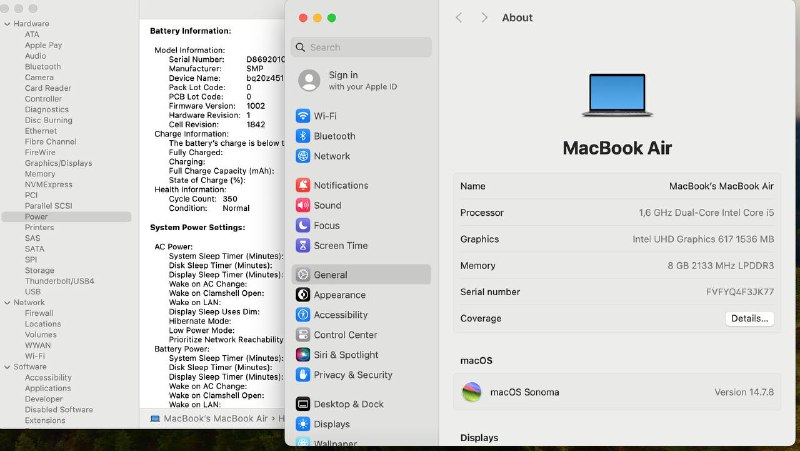Click the Desktop & Dock icon
Viewport: 800px width, 451px height.
(x=303, y=404)
